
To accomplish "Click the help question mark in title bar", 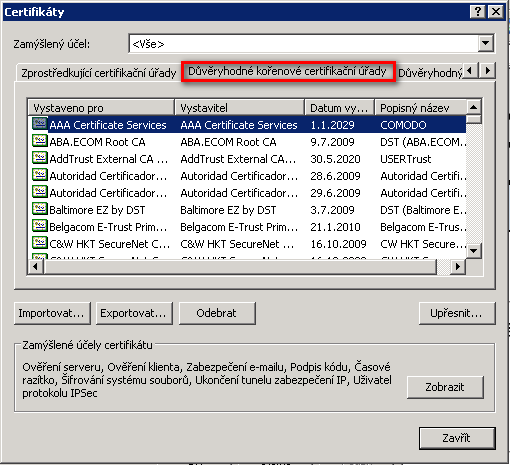I will 477,12.
